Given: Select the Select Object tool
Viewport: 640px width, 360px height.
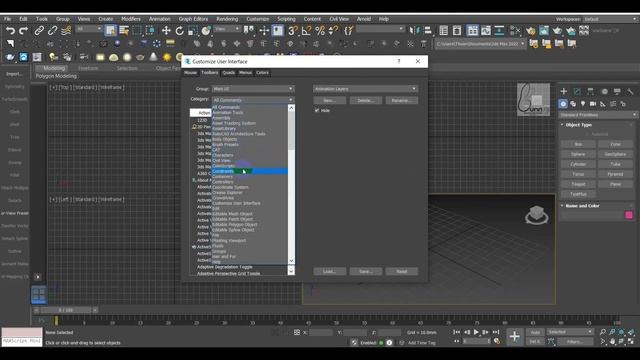Looking at the screenshot, I should coord(110,31).
